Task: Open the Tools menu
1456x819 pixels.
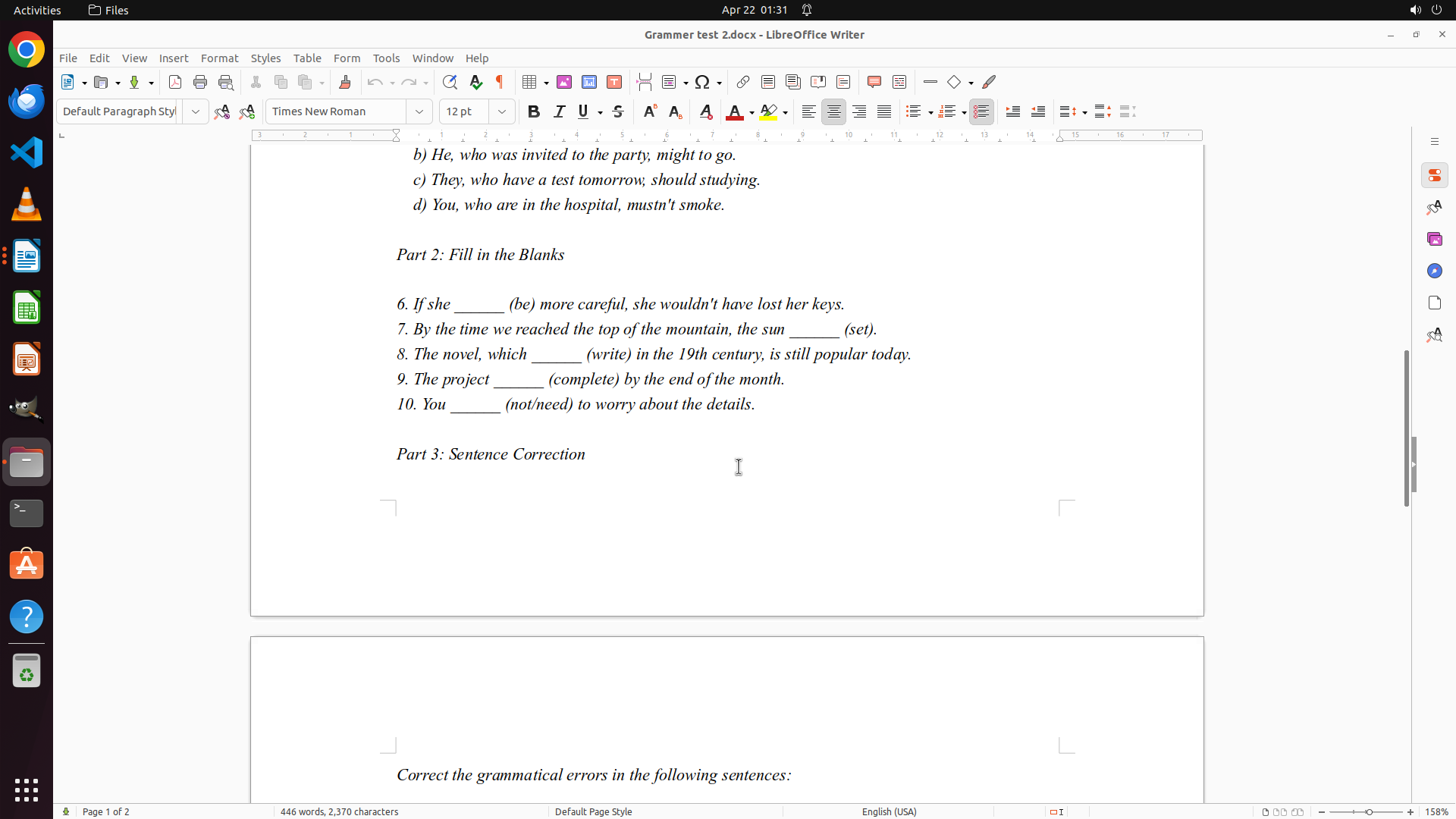Action: click(386, 58)
